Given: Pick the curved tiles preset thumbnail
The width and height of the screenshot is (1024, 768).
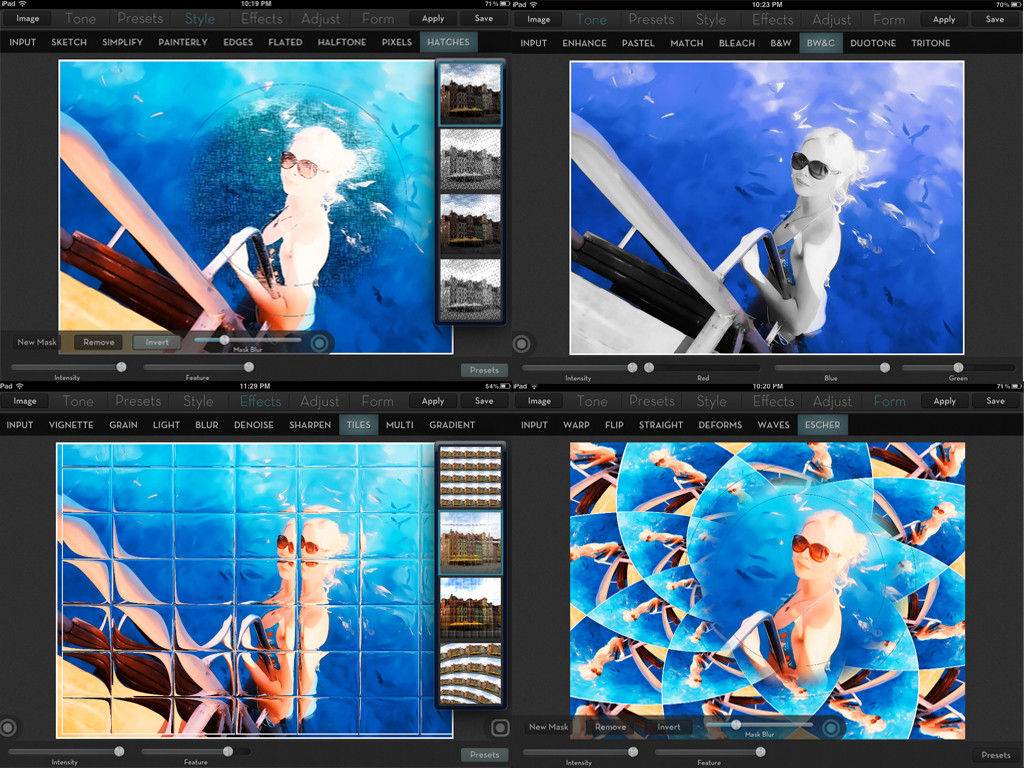Looking at the screenshot, I should pyautogui.click(x=470, y=673).
